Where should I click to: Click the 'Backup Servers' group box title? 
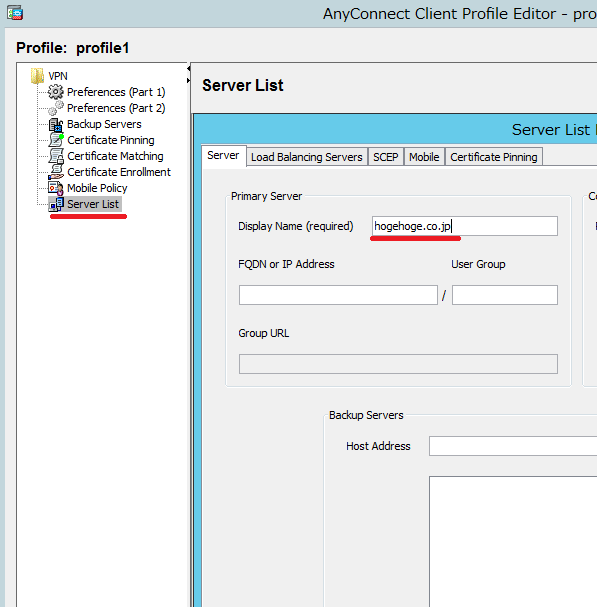(x=366, y=415)
